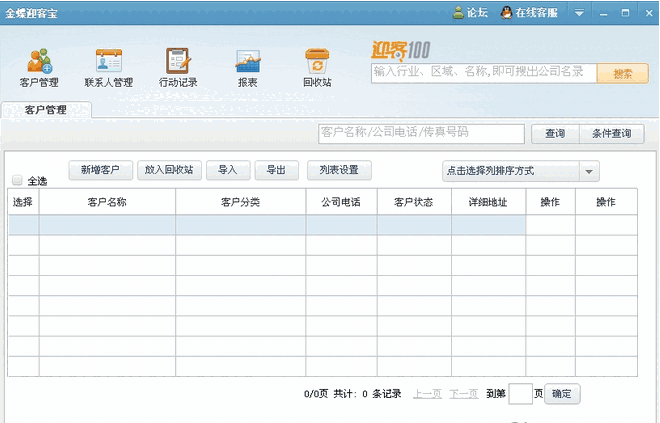660x423 pixels.
Task: Open 报表 reports chart icon
Action: [x=248, y=61]
